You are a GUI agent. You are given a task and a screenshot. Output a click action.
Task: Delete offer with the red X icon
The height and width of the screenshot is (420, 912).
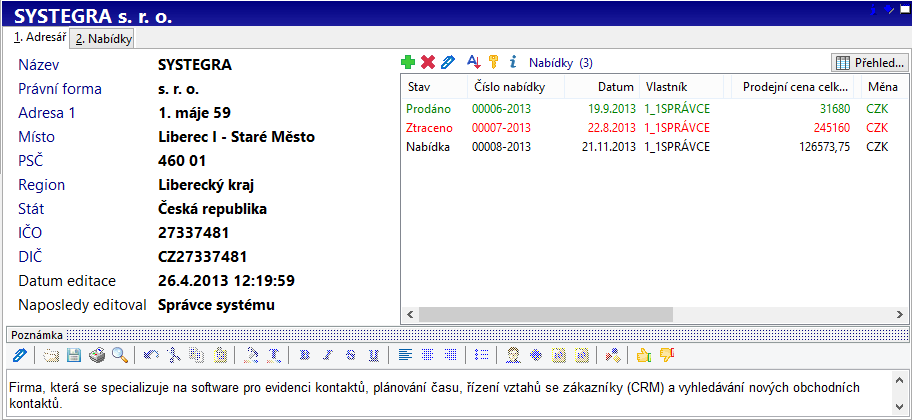coord(428,62)
